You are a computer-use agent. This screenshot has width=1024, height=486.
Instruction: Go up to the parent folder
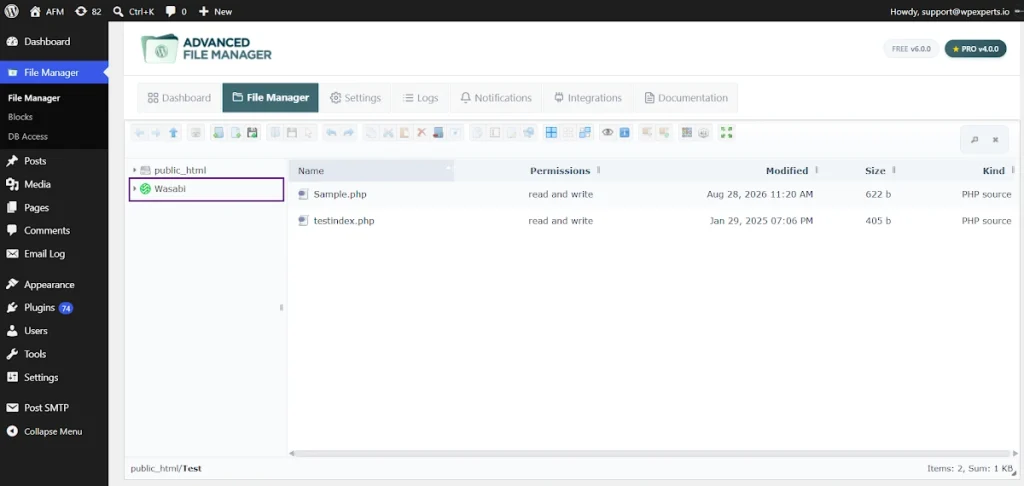(173, 133)
